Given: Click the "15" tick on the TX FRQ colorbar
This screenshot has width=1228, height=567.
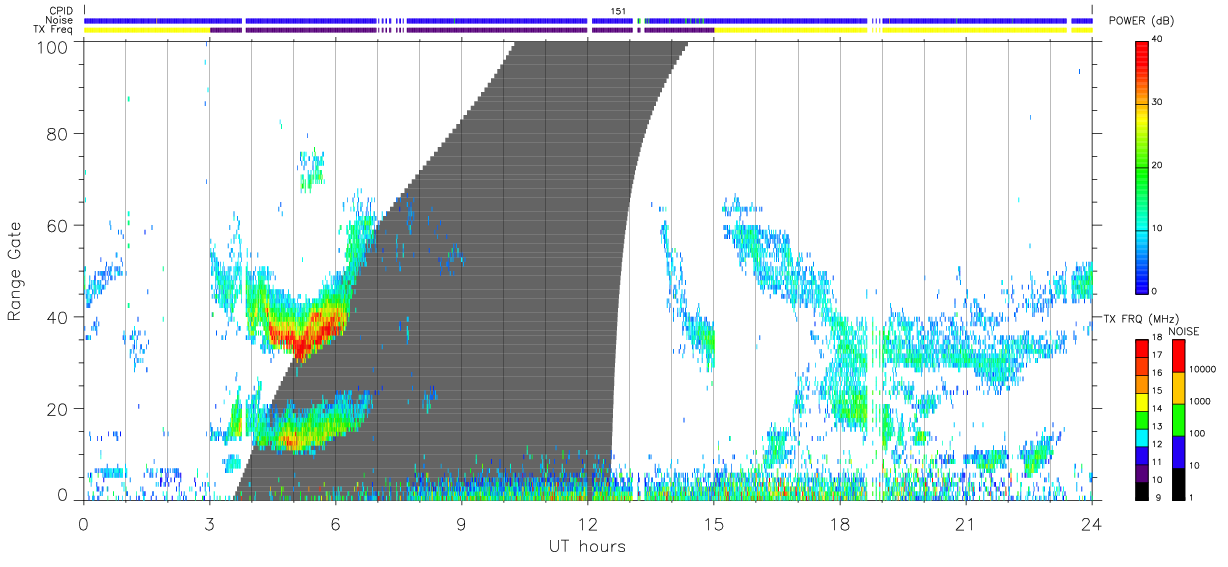Looking at the screenshot, I should (x=1158, y=391).
